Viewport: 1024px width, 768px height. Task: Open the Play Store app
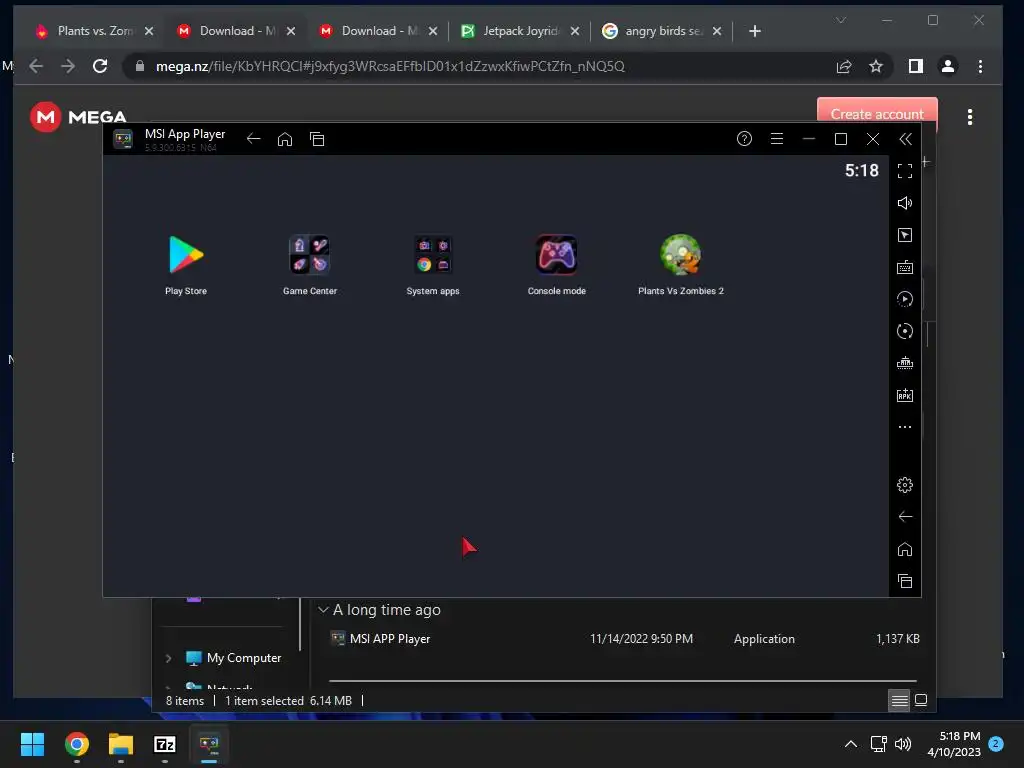[x=186, y=264]
